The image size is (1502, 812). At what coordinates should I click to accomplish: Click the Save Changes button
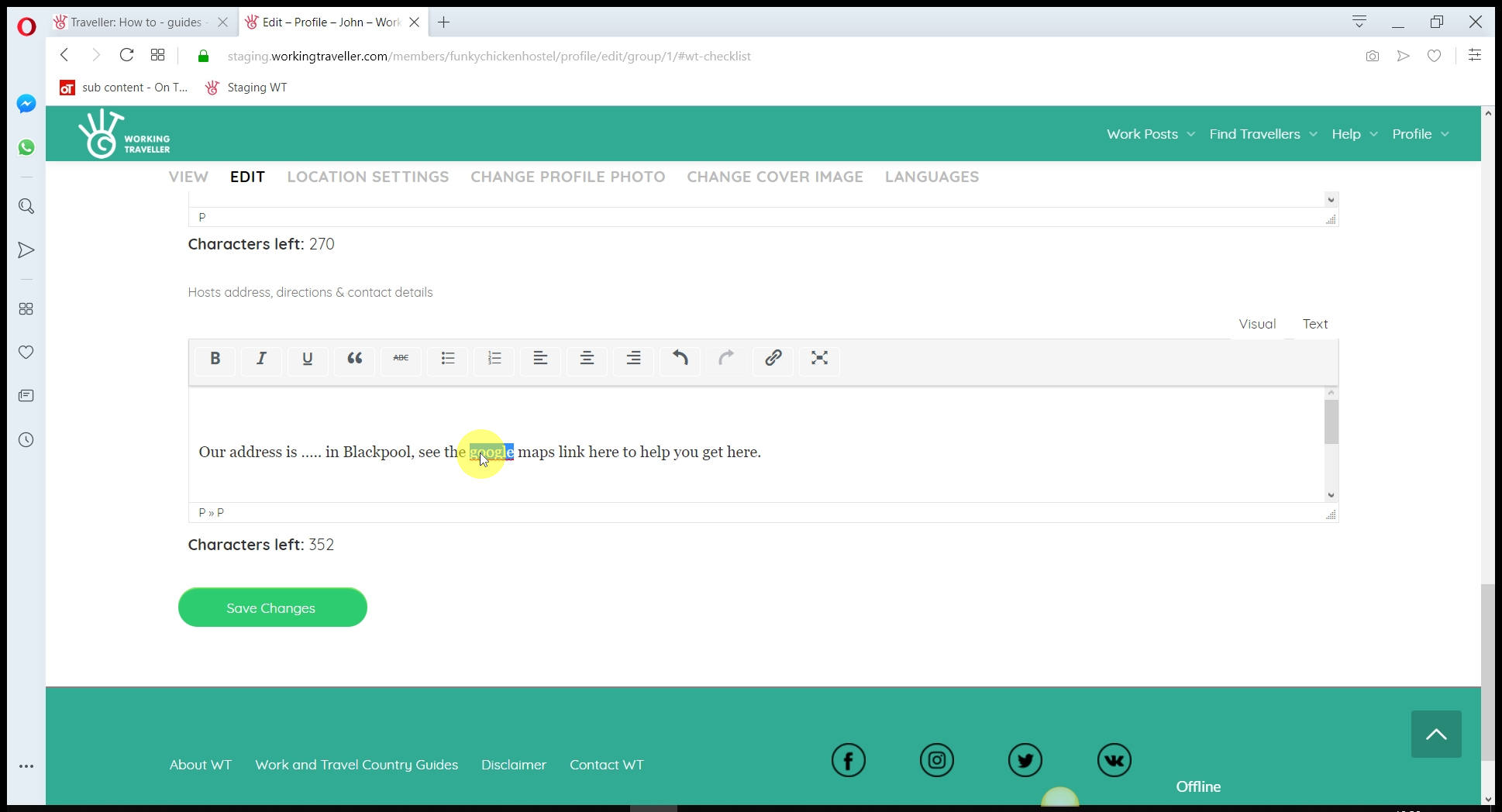(272, 607)
